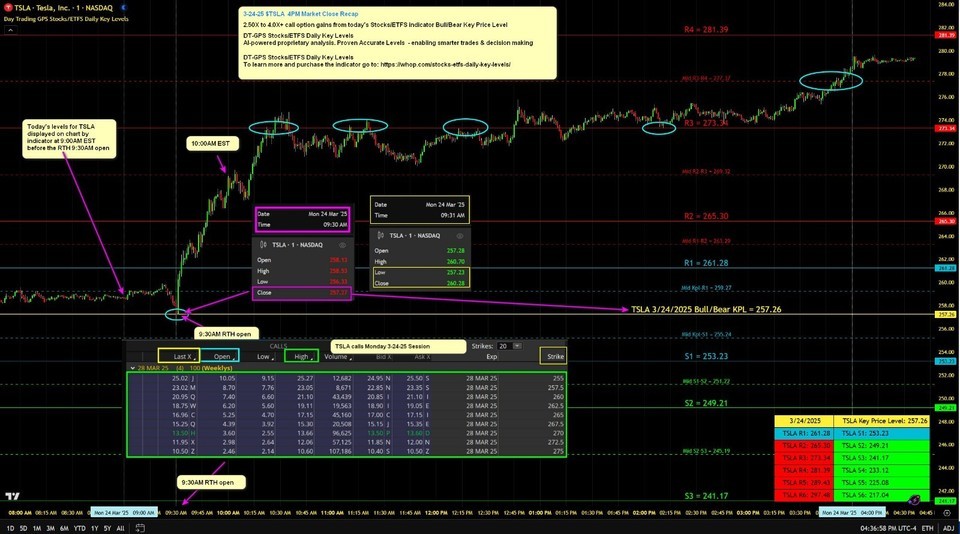
Task: Click the 10:00 AM time axis label
Action: [228, 513]
